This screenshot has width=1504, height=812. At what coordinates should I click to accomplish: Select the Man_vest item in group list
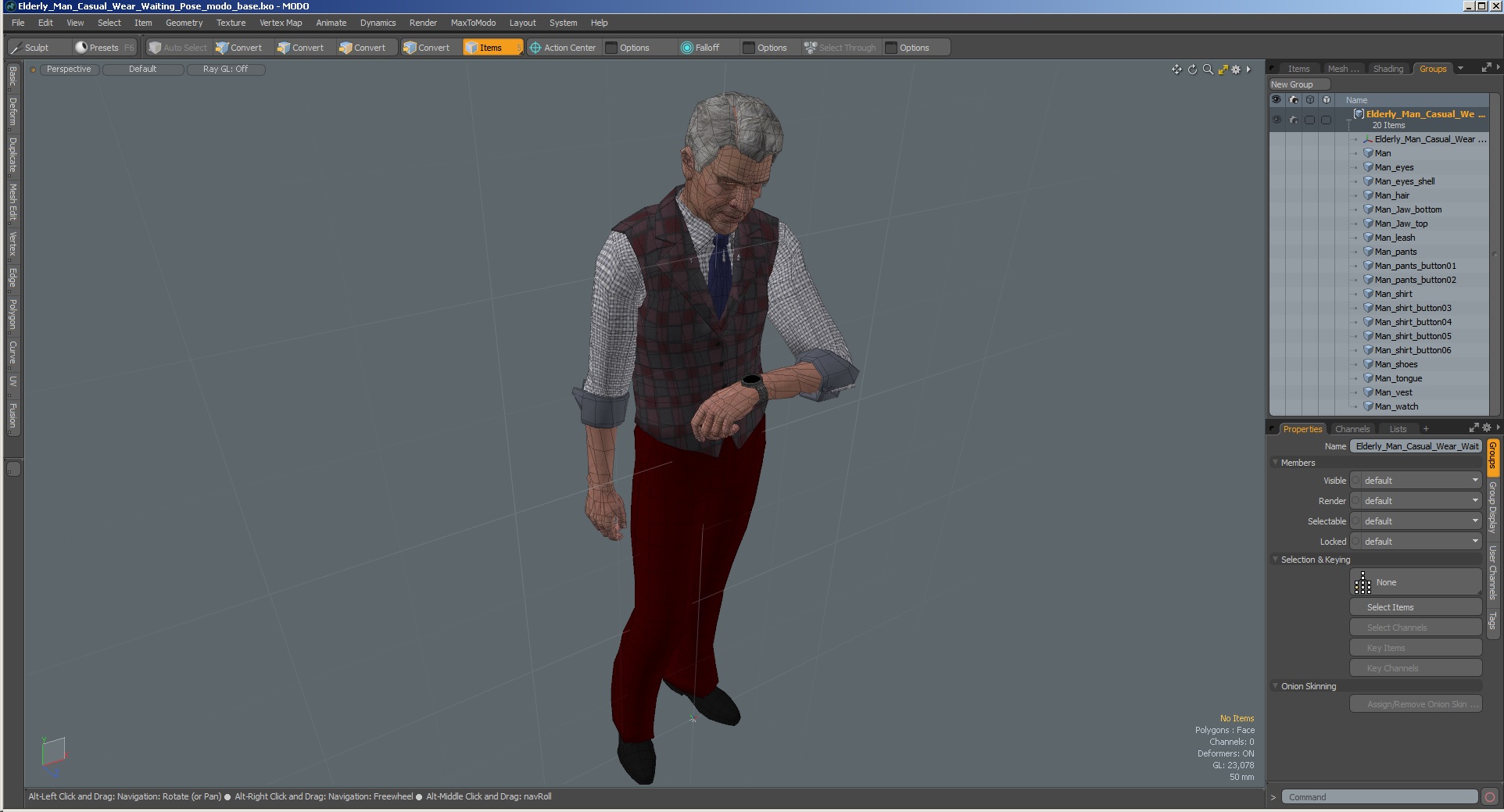[1394, 392]
